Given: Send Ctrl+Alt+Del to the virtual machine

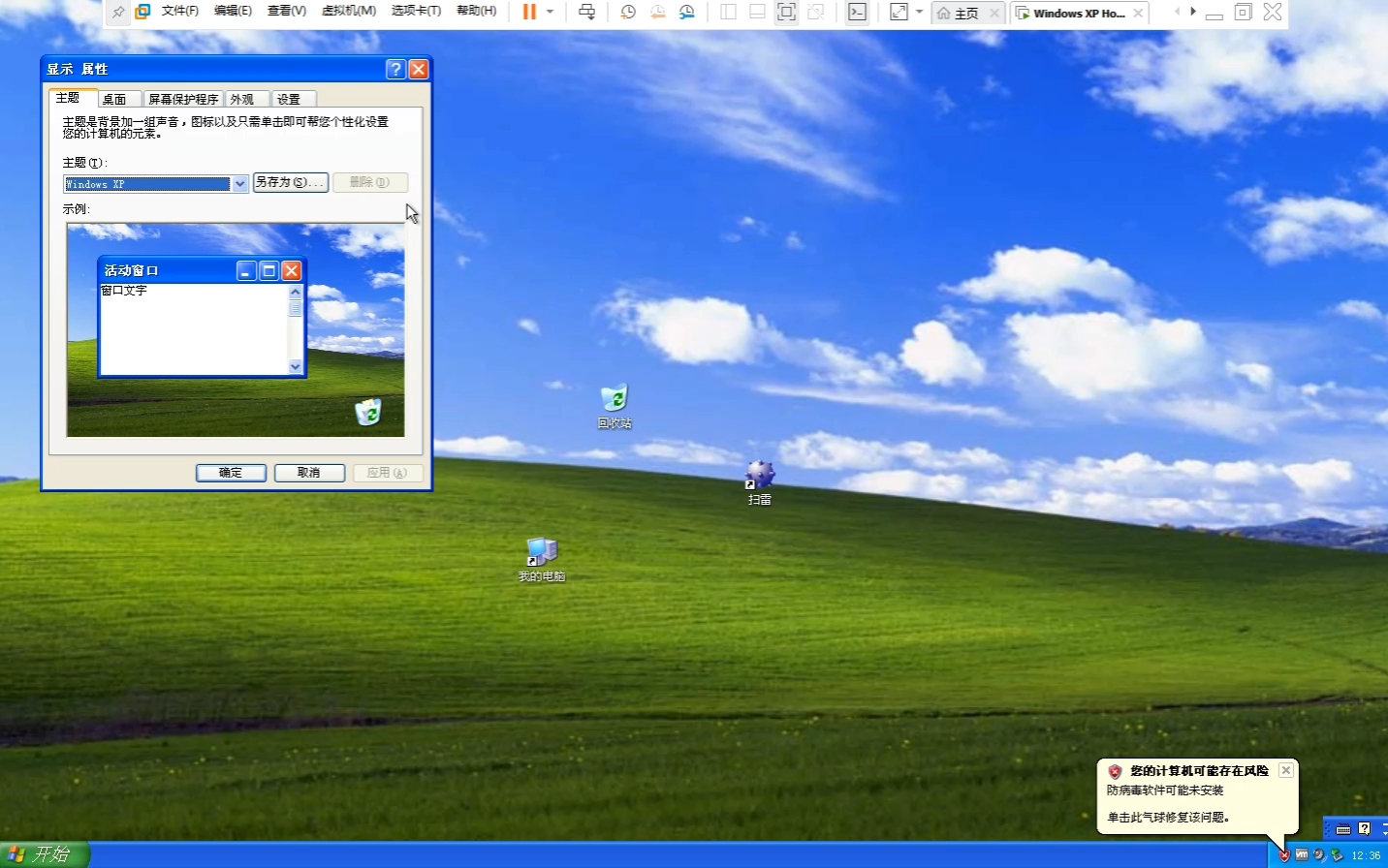Looking at the screenshot, I should [x=587, y=12].
